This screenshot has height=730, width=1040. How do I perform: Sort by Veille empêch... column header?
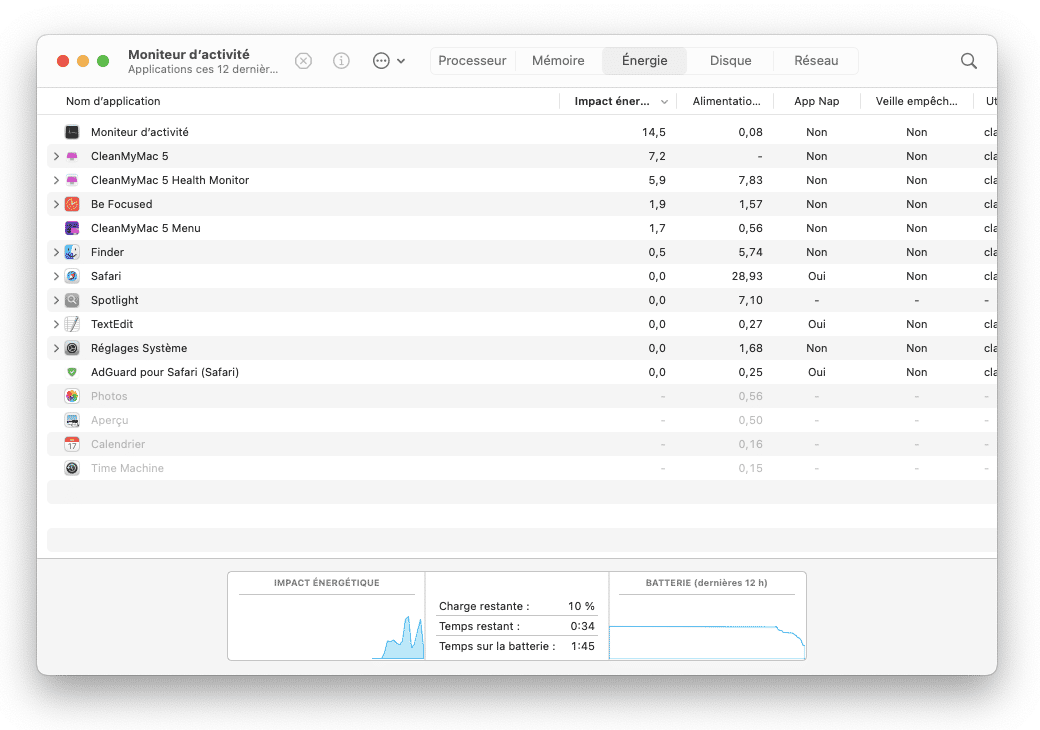[x=916, y=101]
